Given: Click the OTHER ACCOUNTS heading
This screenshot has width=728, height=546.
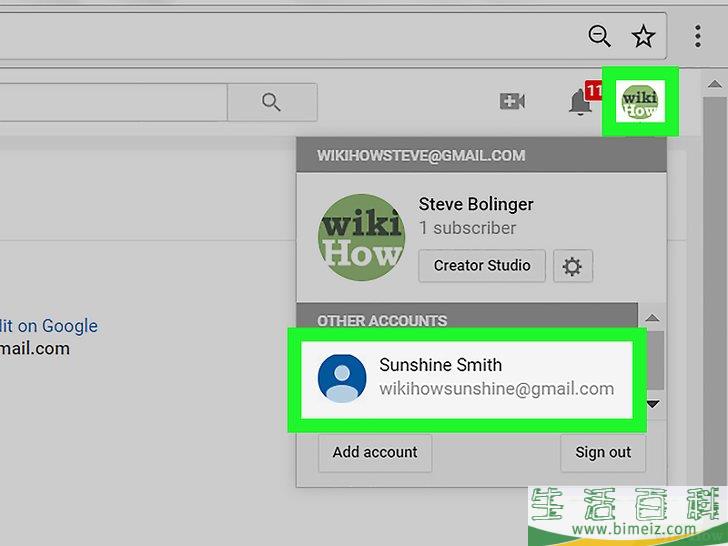Looking at the screenshot, I should point(382,321).
